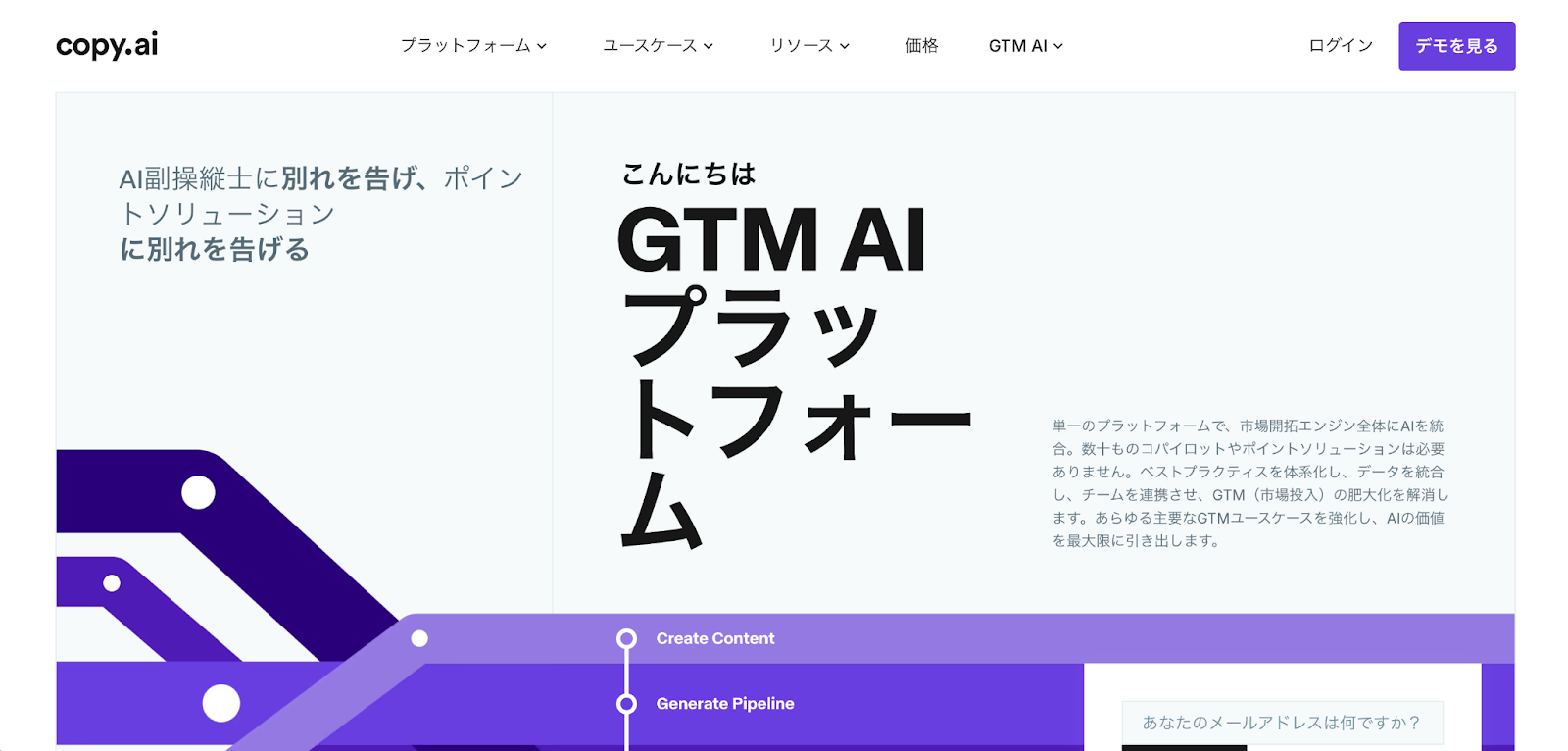Select the Create Content step label
Viewport: 1568px width, 751px height.
tap(715, 638)
